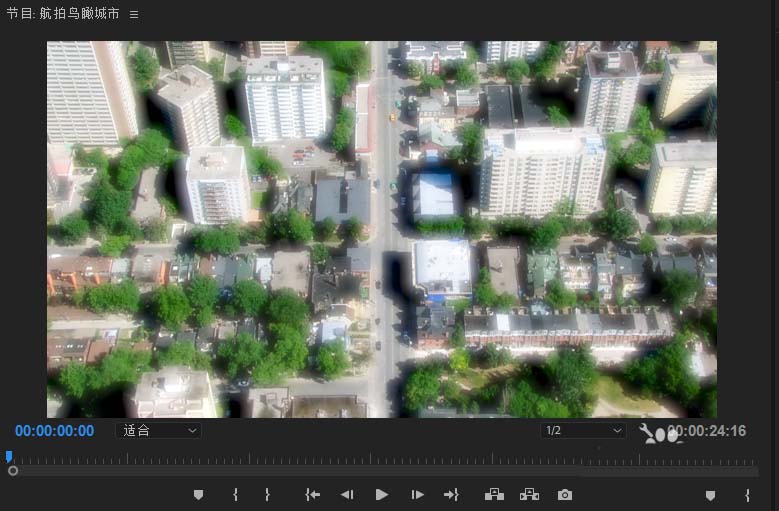Mark Out point in the transport bar
779x511 pixels.
tap(267, 495)
